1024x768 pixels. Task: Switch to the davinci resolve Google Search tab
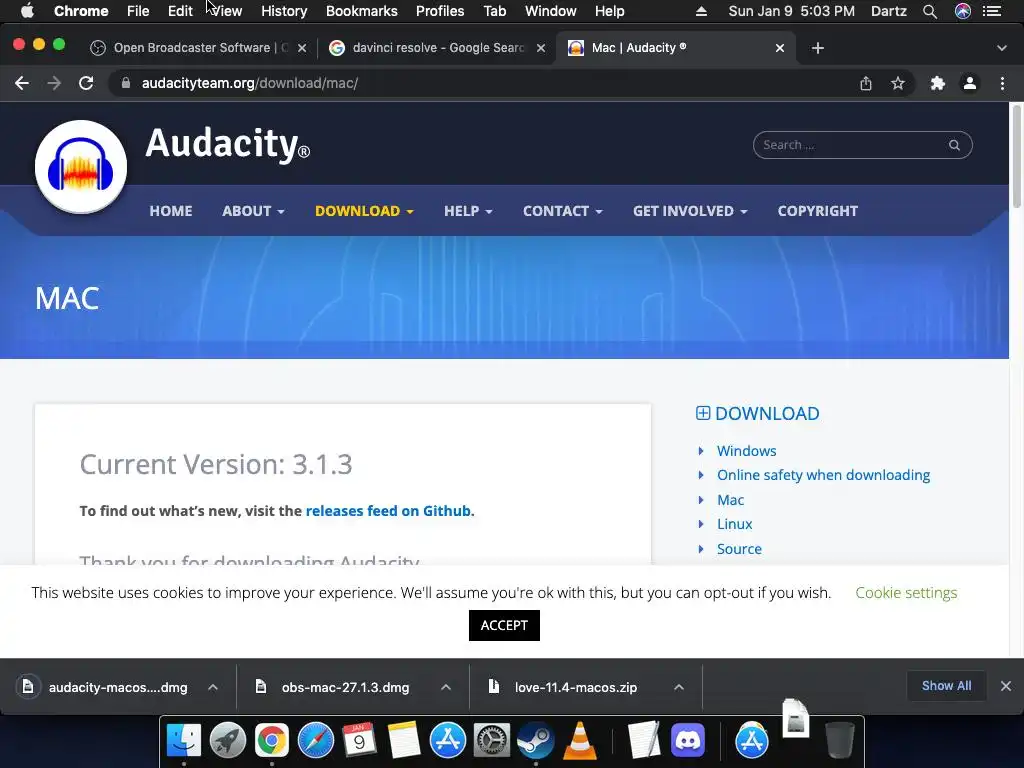pyautogui.click(x=438, y=48)
